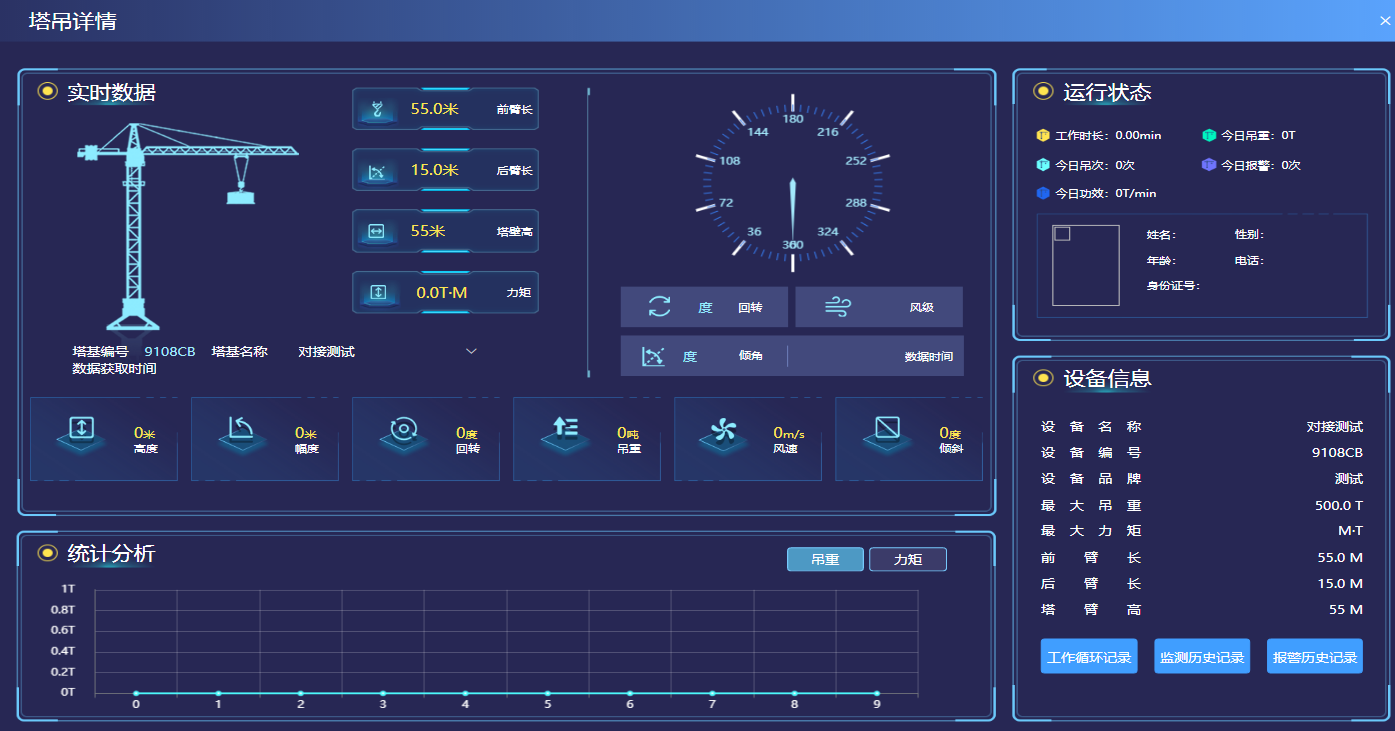
Task: Click the tower crane illustration
Action: coord(187,227)
